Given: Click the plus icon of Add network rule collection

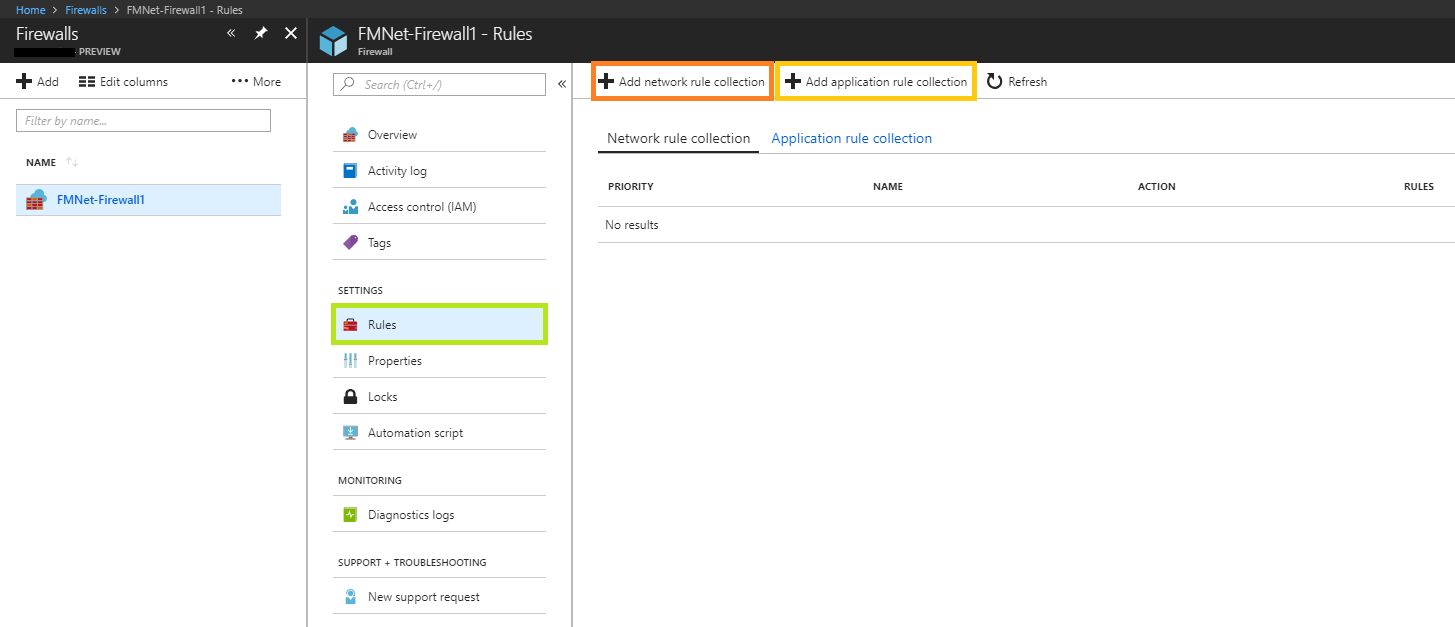Looking at the screenshot, I should 606,82.
